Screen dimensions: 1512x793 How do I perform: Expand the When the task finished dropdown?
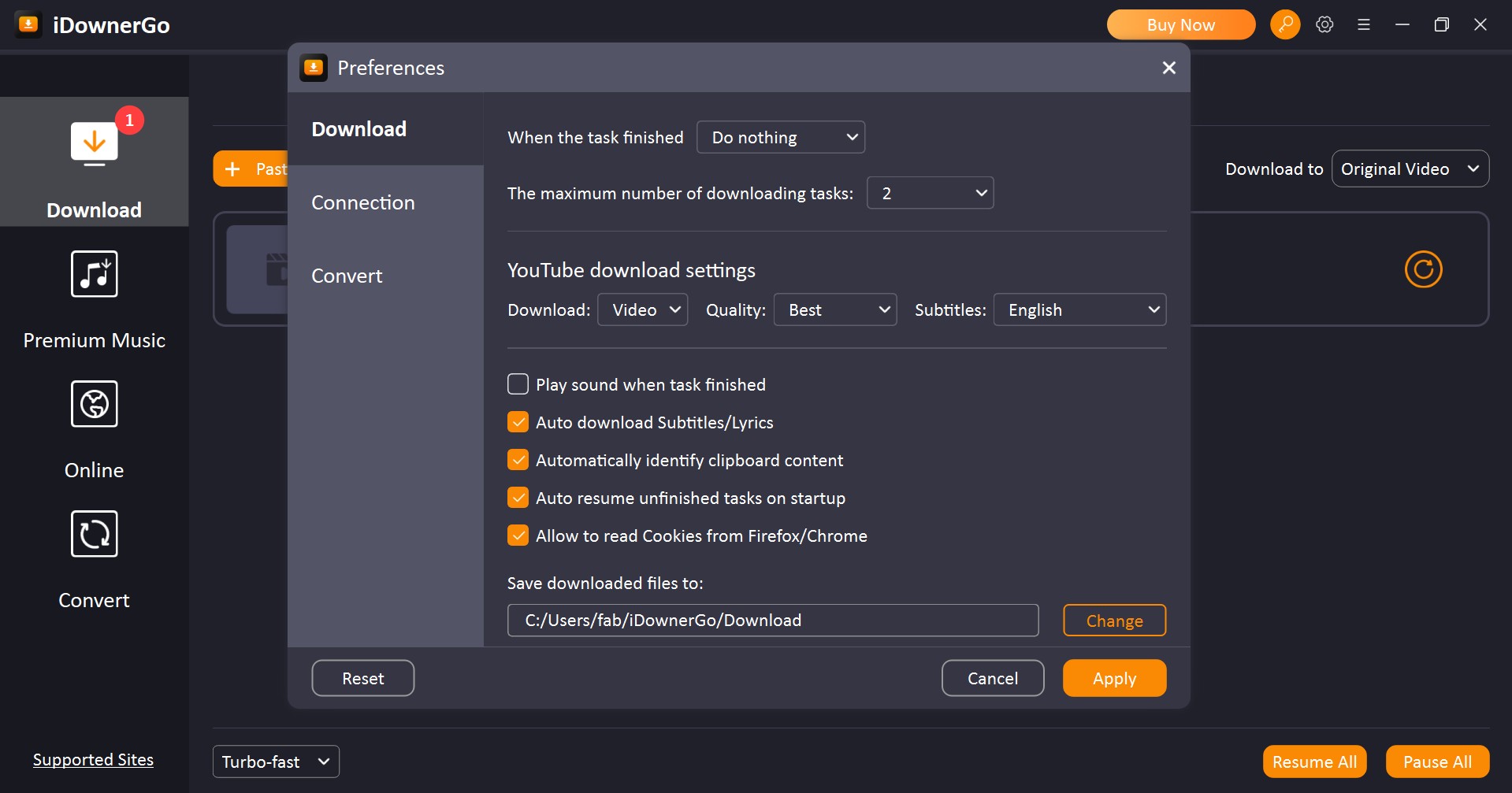(x=780, y=137)
